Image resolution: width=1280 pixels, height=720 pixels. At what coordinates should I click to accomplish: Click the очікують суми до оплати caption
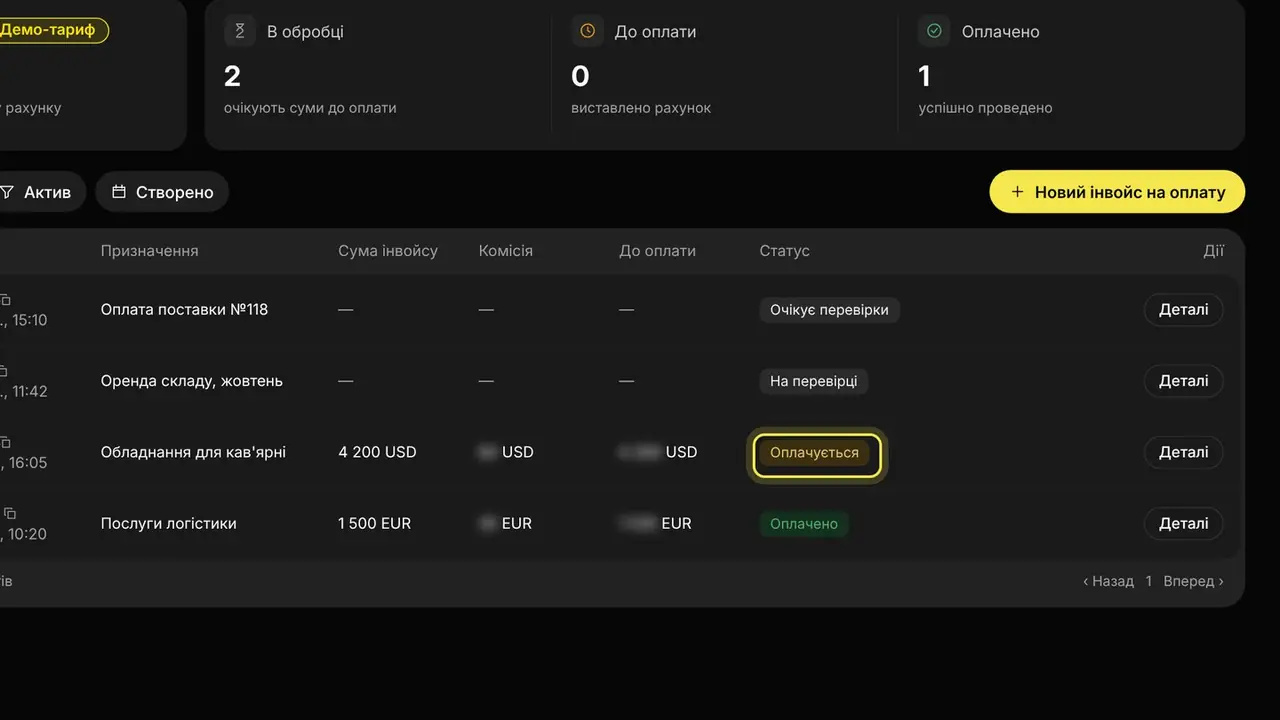click(x=310, y=108)
